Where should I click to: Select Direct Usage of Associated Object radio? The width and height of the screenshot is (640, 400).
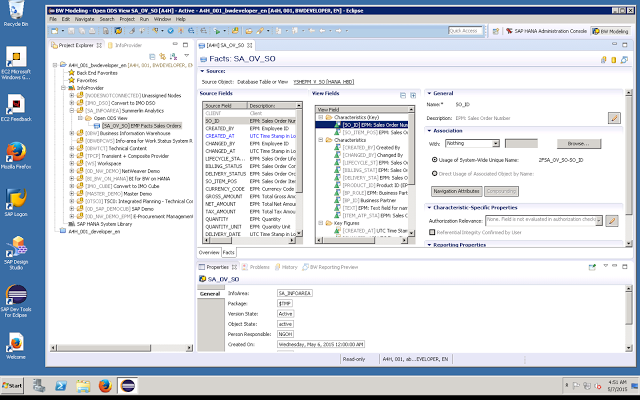(435, 173)
